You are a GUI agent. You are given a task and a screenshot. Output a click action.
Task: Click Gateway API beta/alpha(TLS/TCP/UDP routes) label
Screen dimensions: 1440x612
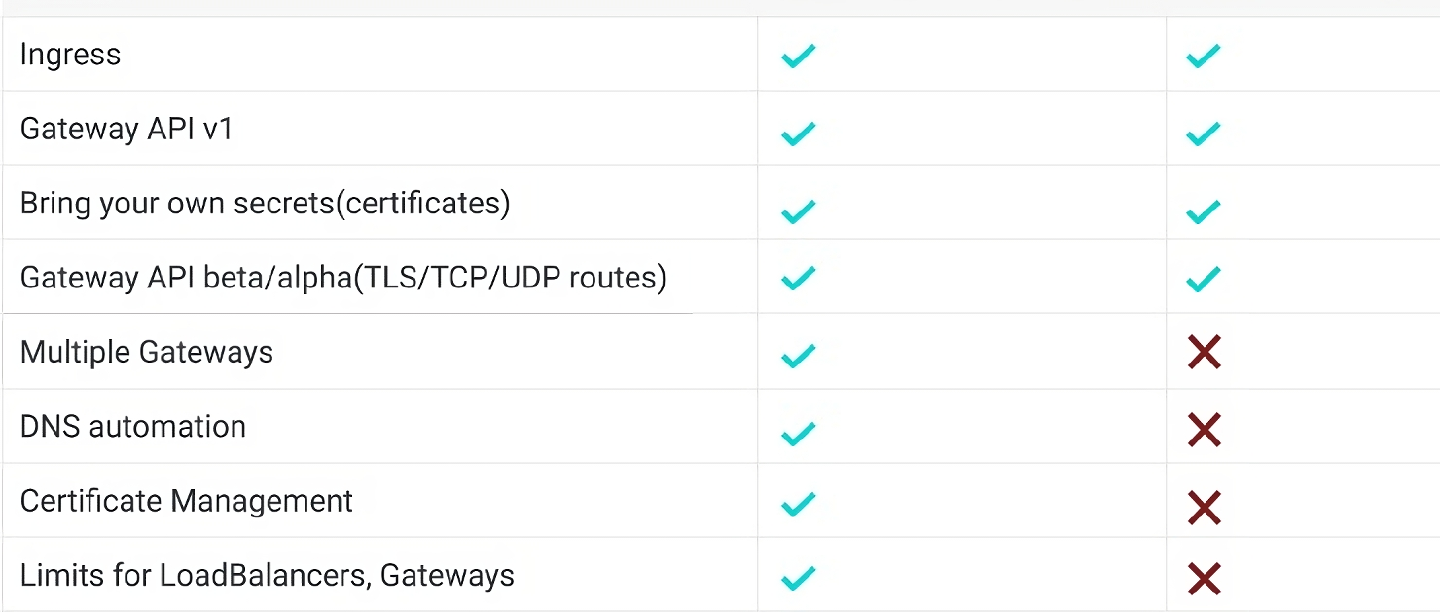[x=343, y=277]
